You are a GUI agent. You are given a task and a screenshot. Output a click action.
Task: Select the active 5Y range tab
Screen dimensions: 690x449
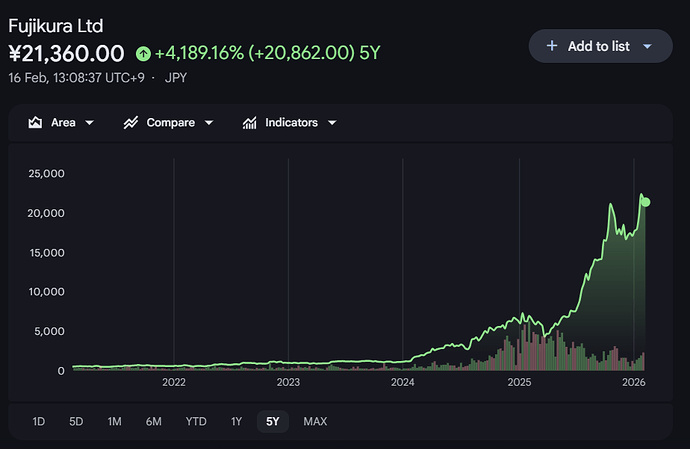[272, 421]
